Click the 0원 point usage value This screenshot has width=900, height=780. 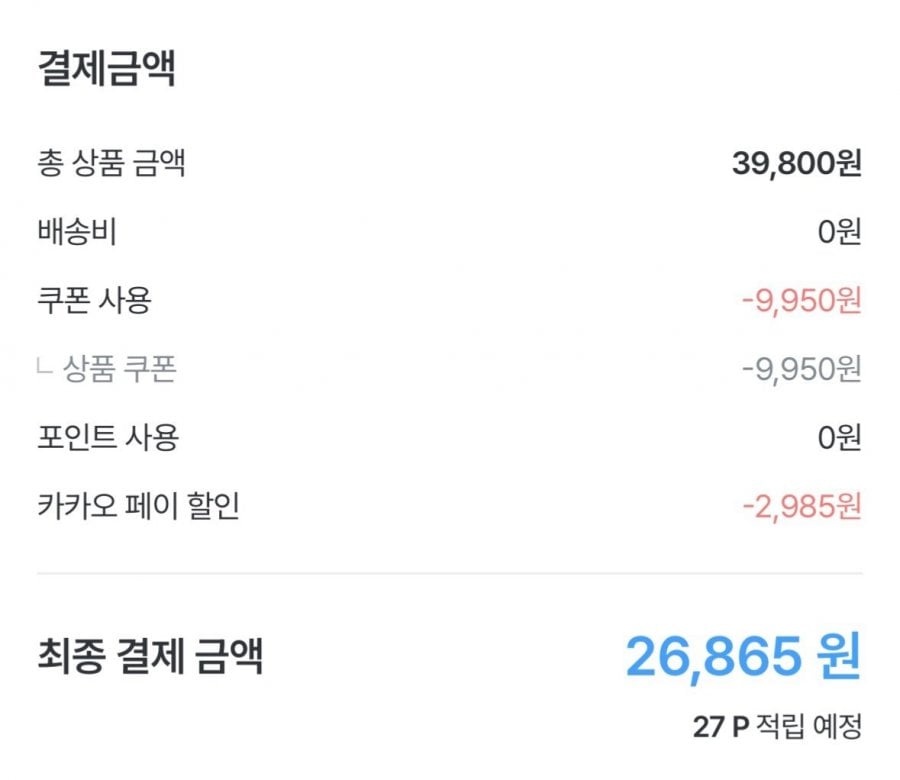pyautogui.click(x=839, y=438)
